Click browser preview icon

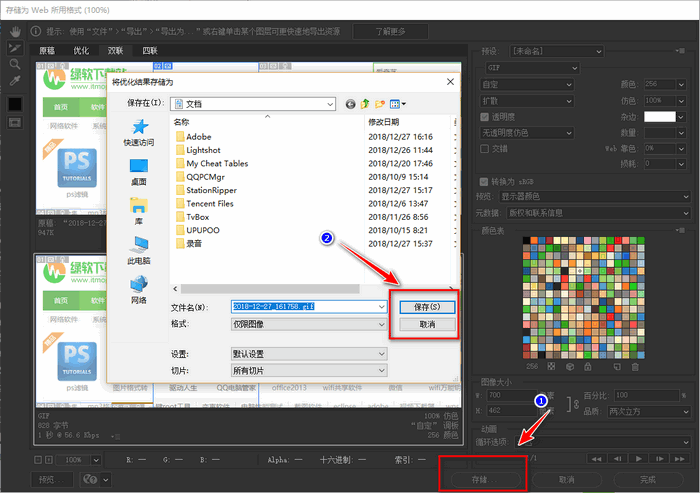90,479
